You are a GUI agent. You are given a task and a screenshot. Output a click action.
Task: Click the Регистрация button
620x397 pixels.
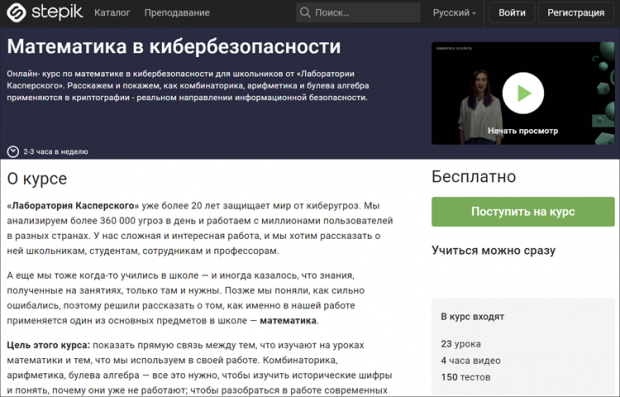point(576,13)
